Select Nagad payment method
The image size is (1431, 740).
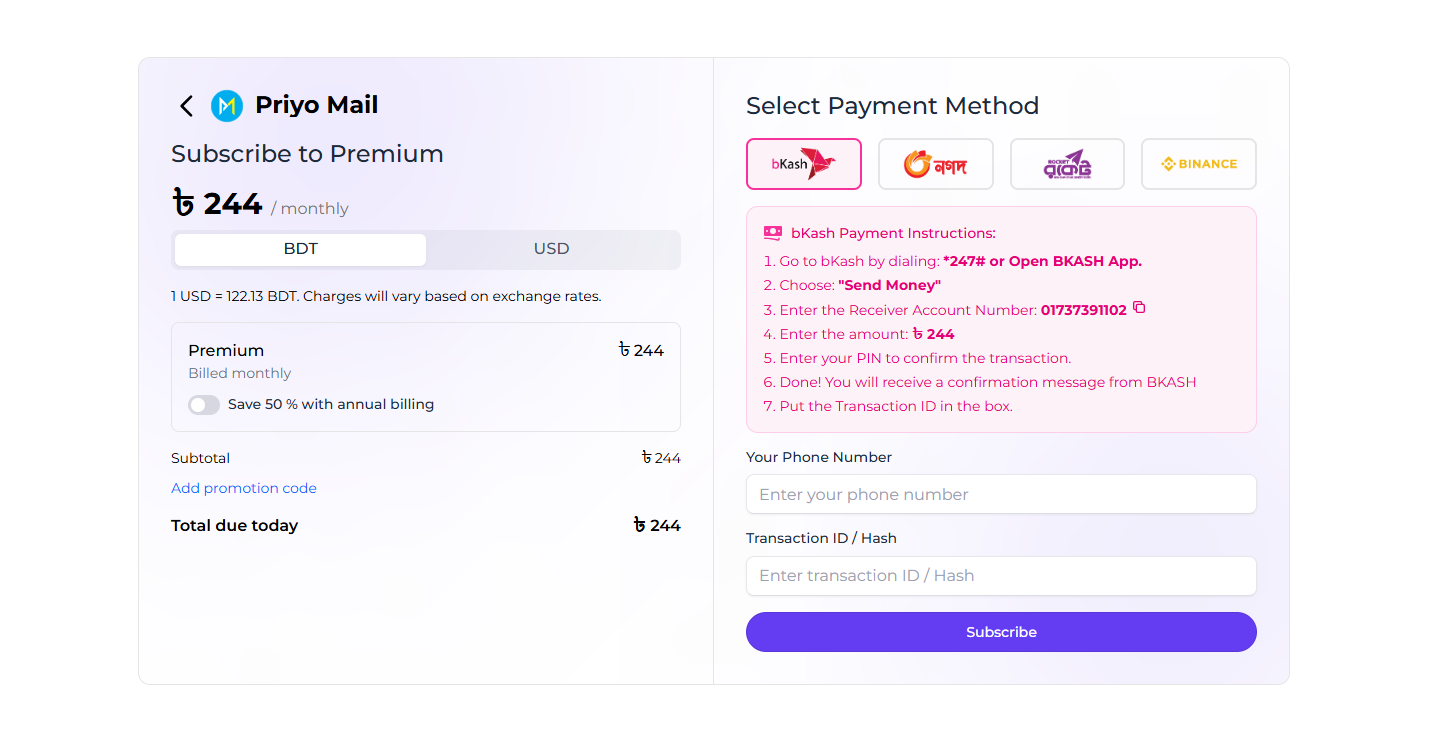(935, 164)
